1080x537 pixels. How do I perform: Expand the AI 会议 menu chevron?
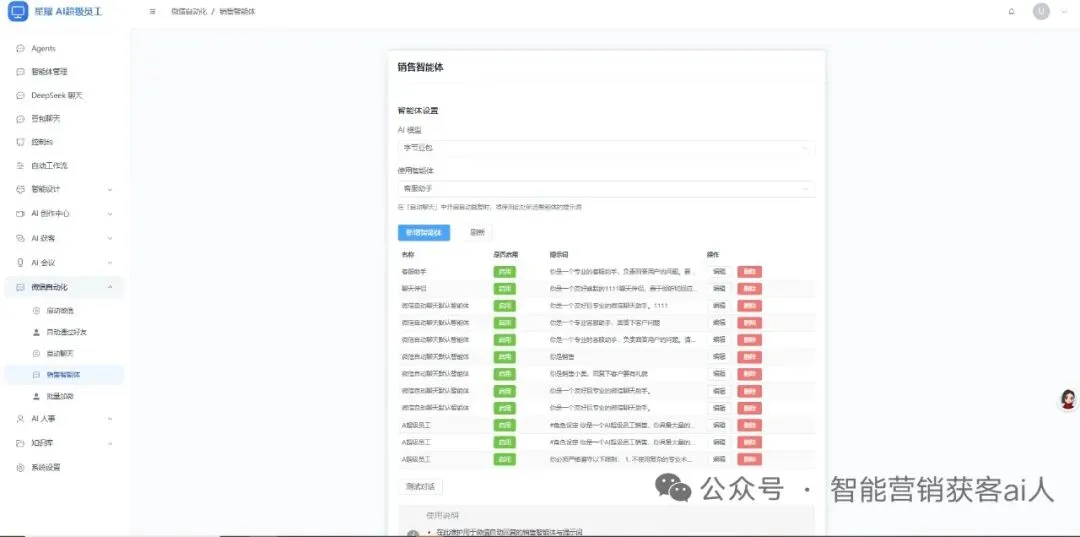tap(110, 263)
